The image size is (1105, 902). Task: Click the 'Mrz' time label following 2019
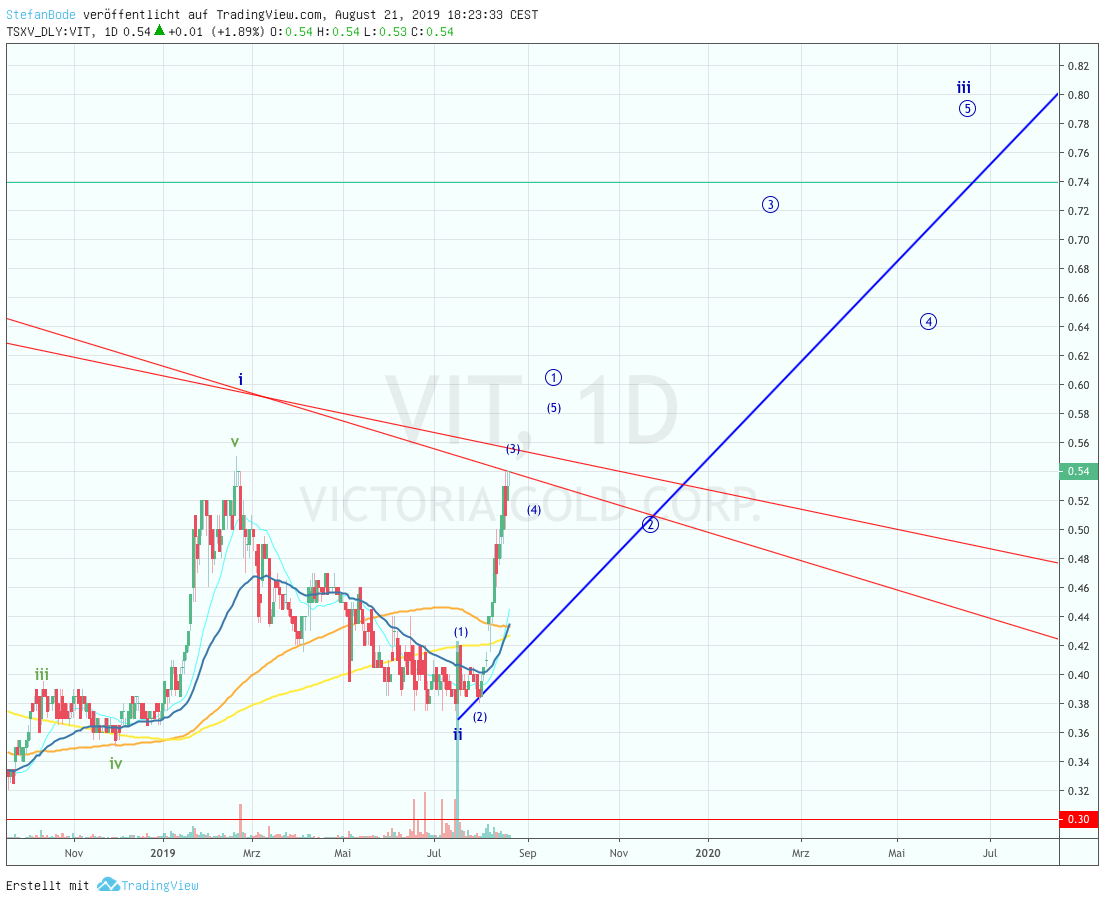pos(252,853)
